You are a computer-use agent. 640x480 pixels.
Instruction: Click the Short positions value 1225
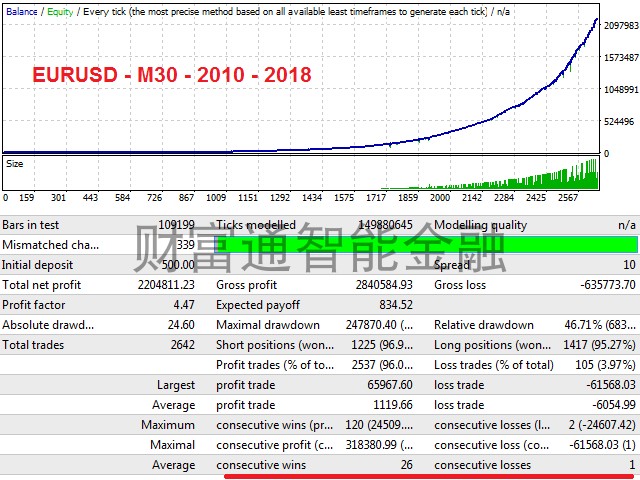pyautogui.click(x=363, y=345)
